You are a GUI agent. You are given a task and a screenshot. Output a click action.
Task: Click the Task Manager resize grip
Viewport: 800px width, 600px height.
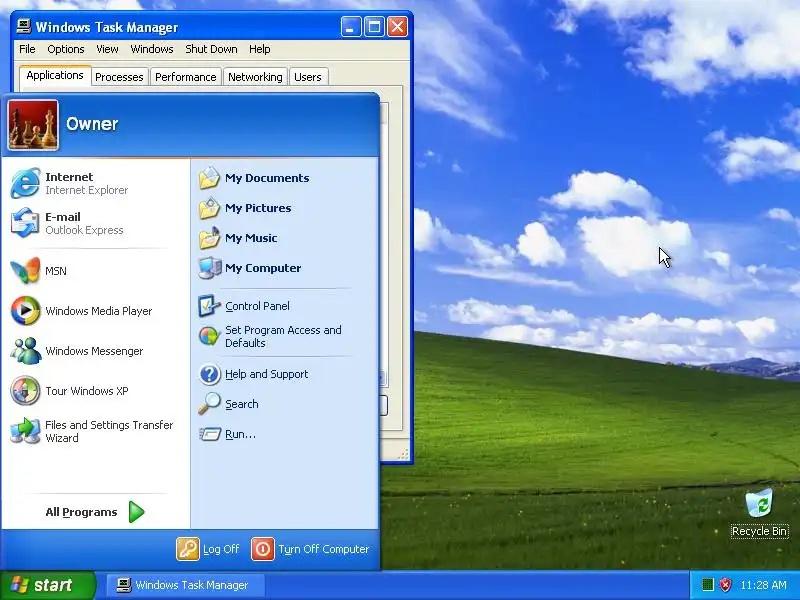tap(404, 454)
